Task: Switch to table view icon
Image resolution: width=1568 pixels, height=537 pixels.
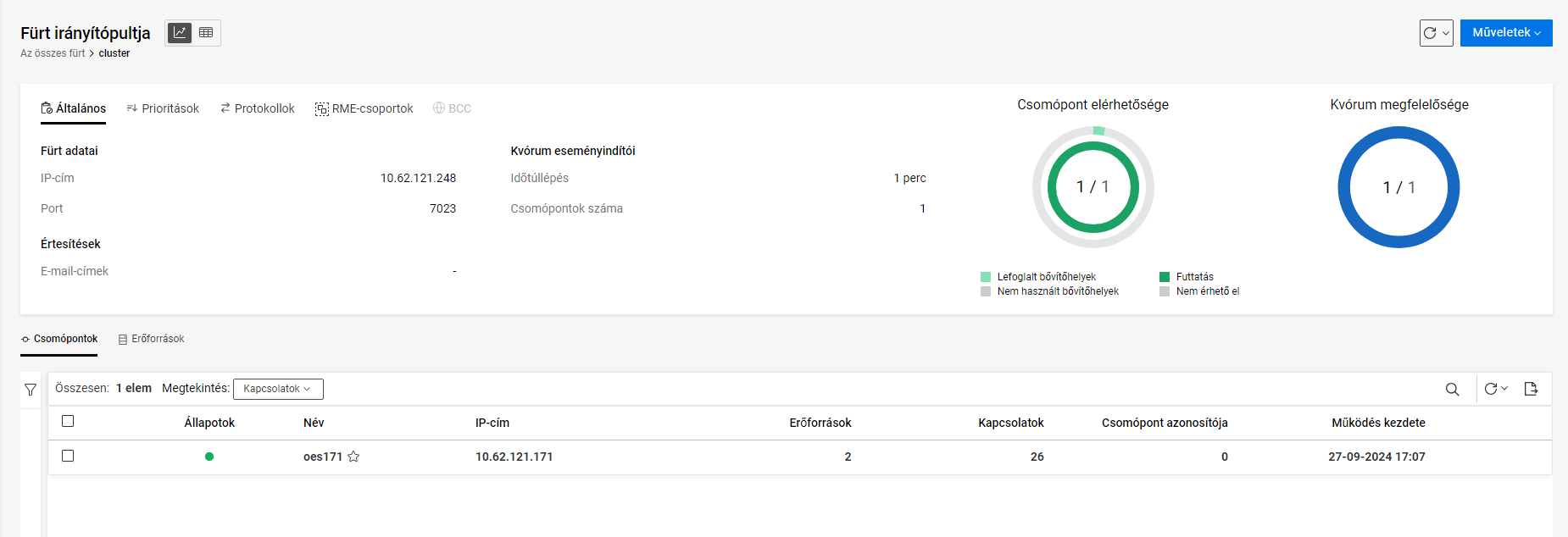Action: click(x=206, y=33)
